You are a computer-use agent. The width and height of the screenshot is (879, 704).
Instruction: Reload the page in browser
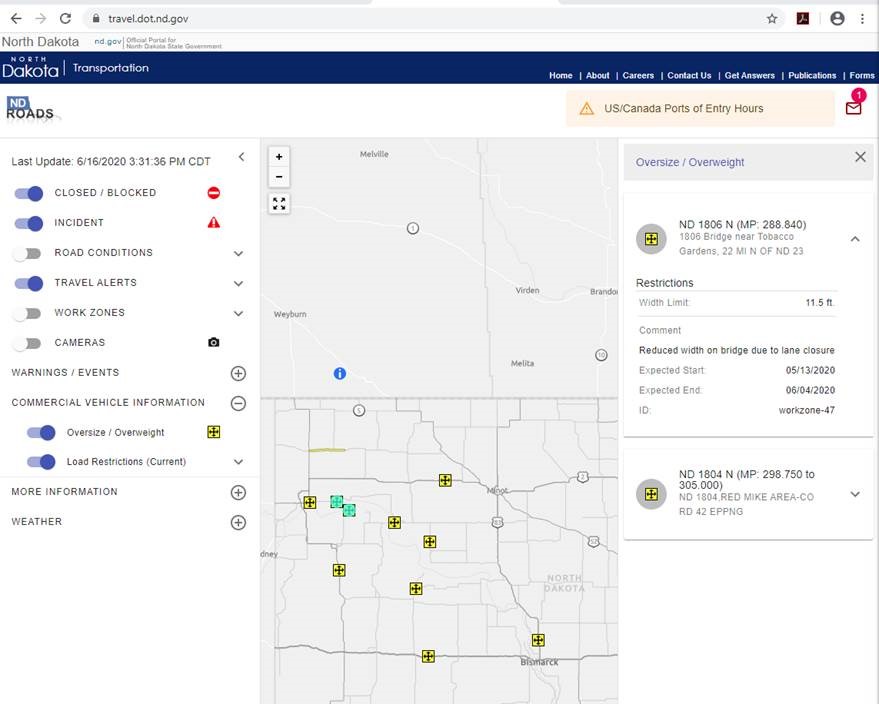click(x=65, y=18)
